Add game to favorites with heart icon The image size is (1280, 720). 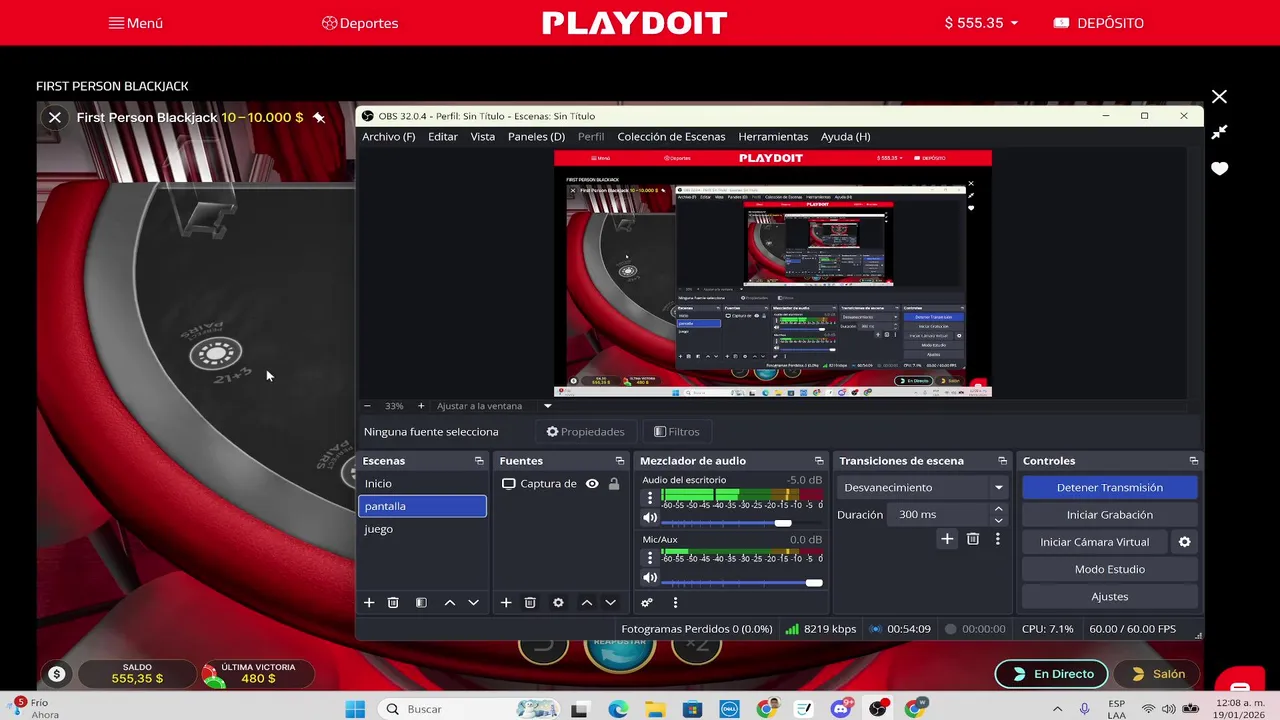[1219, 168]
